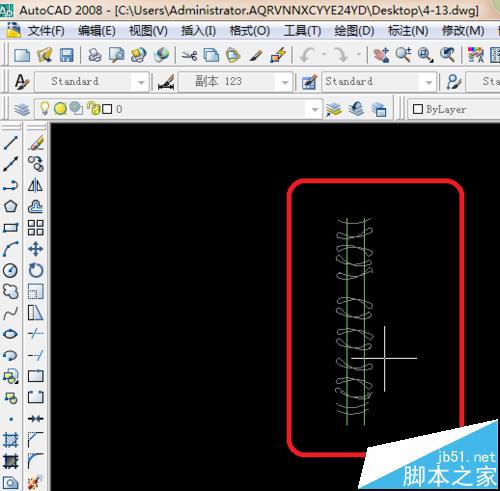500x491 pixels.
Task: Click the Zoom Realtime icon
Action: pos(403,55)
